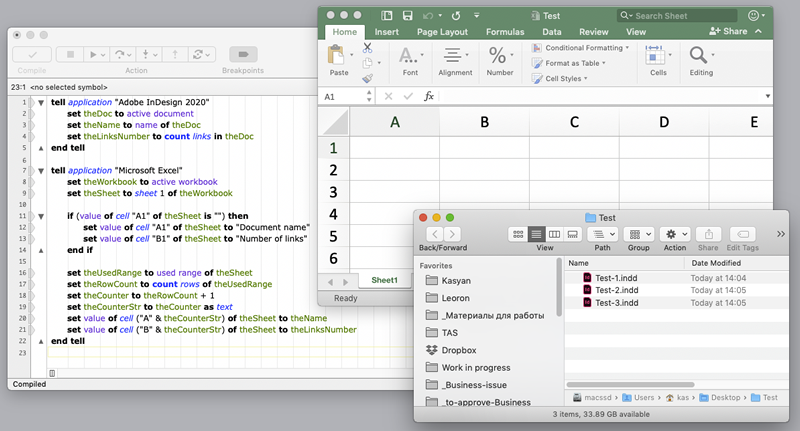Open the Formulas tab
The image size is (800, 431).
point(505,32)
